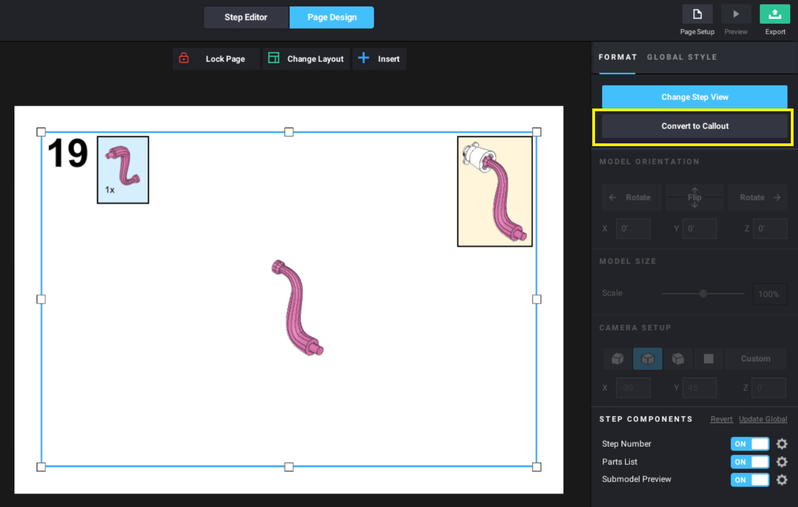Click the model Scale slider handle
The image size is (798, 507).
pyautogui.click(x=703, y=294)
